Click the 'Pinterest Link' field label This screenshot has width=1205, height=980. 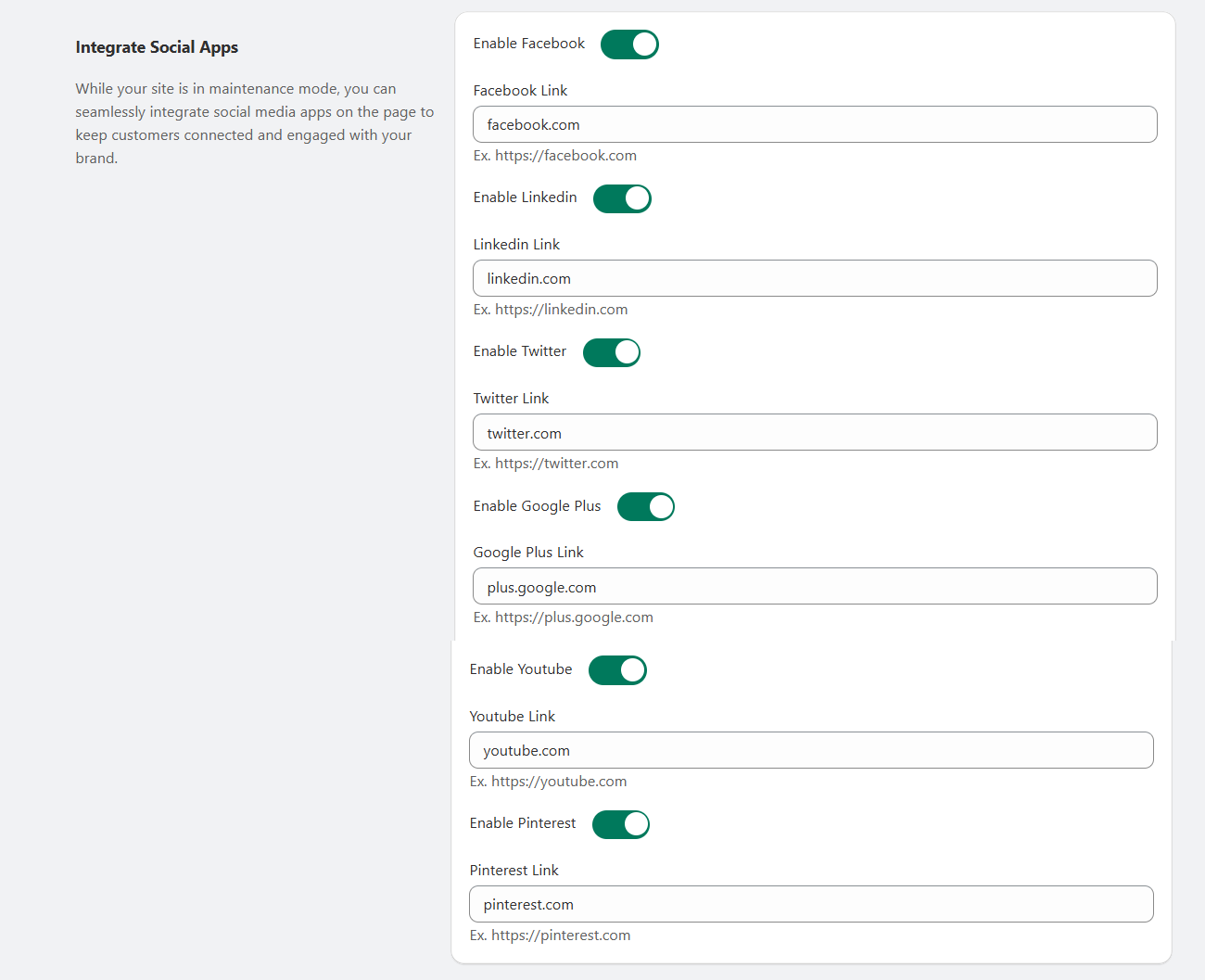click(x=514, y=871)
